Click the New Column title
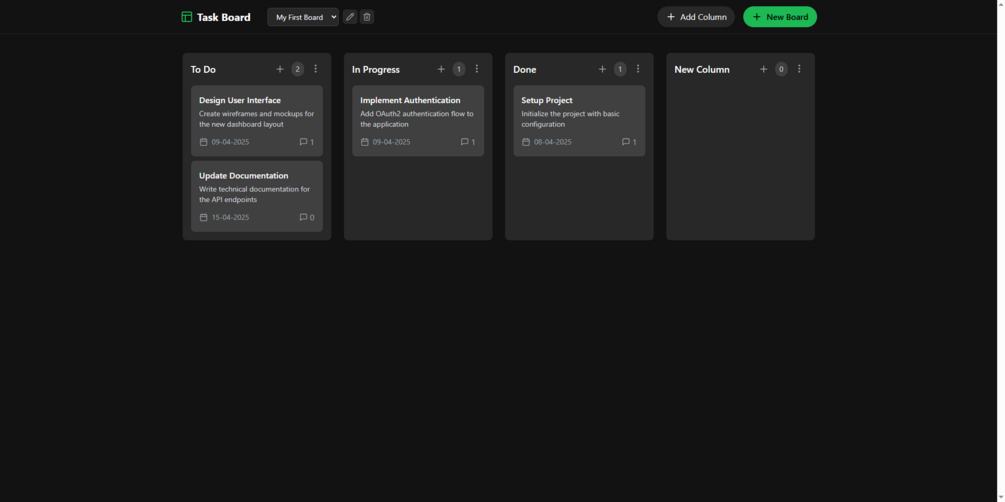The width and height of the screenshot is (1005, 502). (702, 69)
